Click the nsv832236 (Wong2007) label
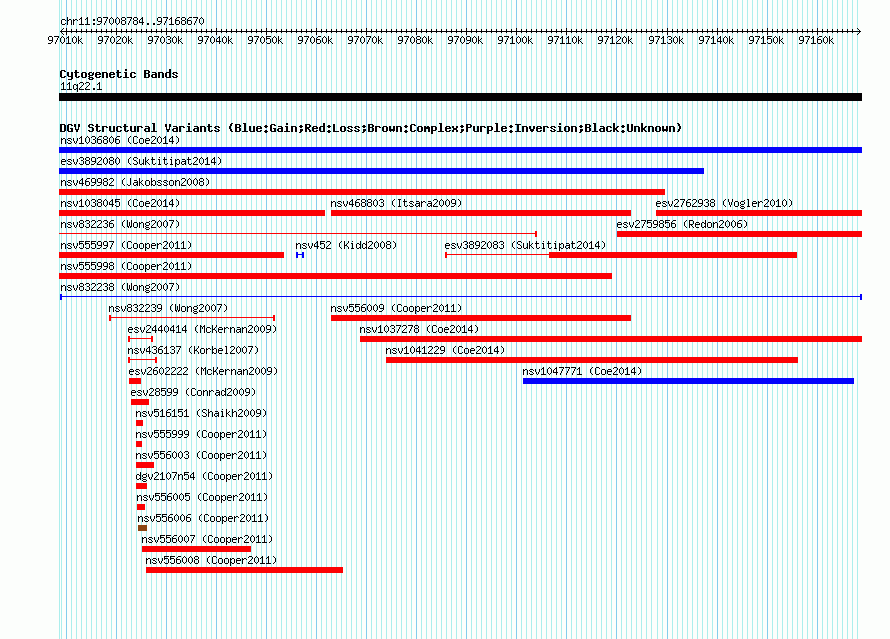Screen dimensions: 890x639 tap(120, 224)
